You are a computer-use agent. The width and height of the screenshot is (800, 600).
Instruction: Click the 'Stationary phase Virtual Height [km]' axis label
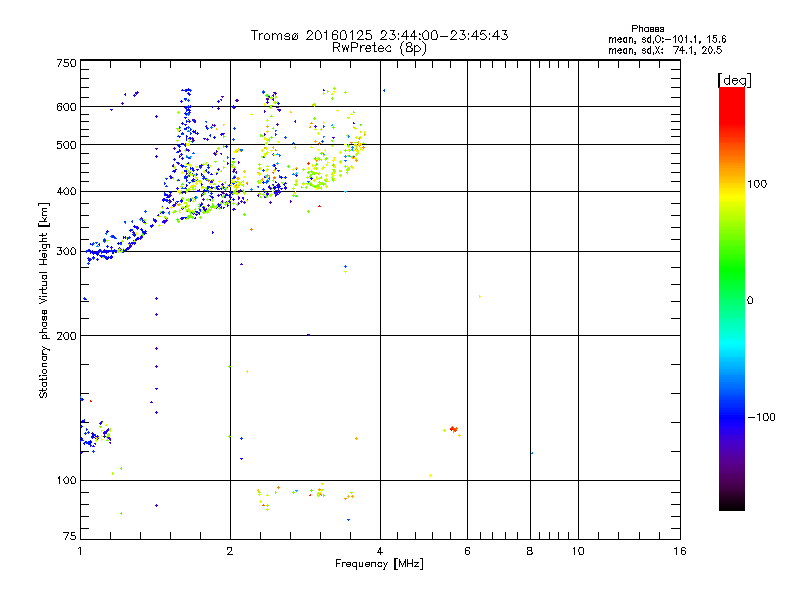[44, 300]
